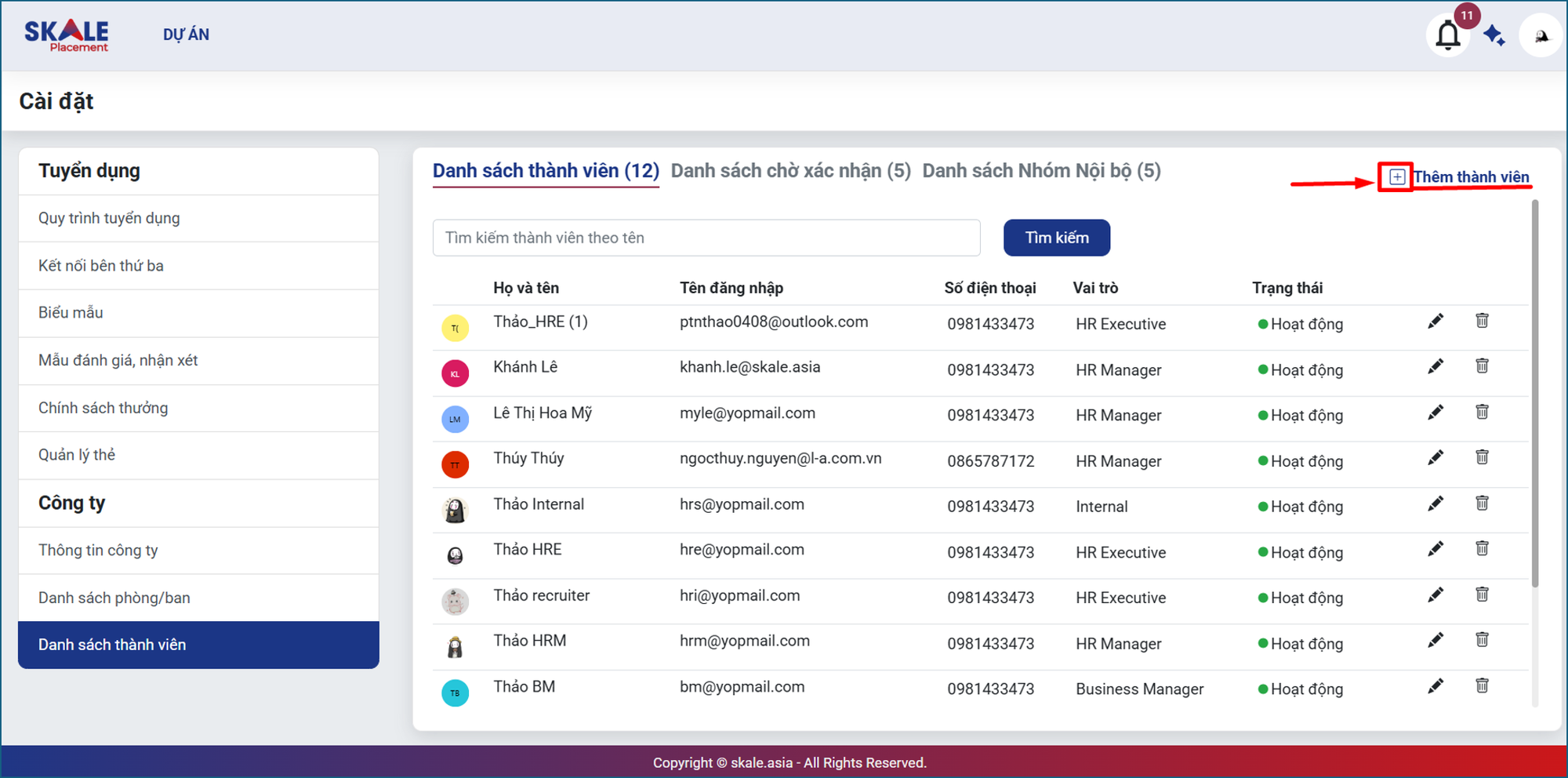Remove Lê Thị Hoa Mỹ with trash icon

click(1482, 413)
